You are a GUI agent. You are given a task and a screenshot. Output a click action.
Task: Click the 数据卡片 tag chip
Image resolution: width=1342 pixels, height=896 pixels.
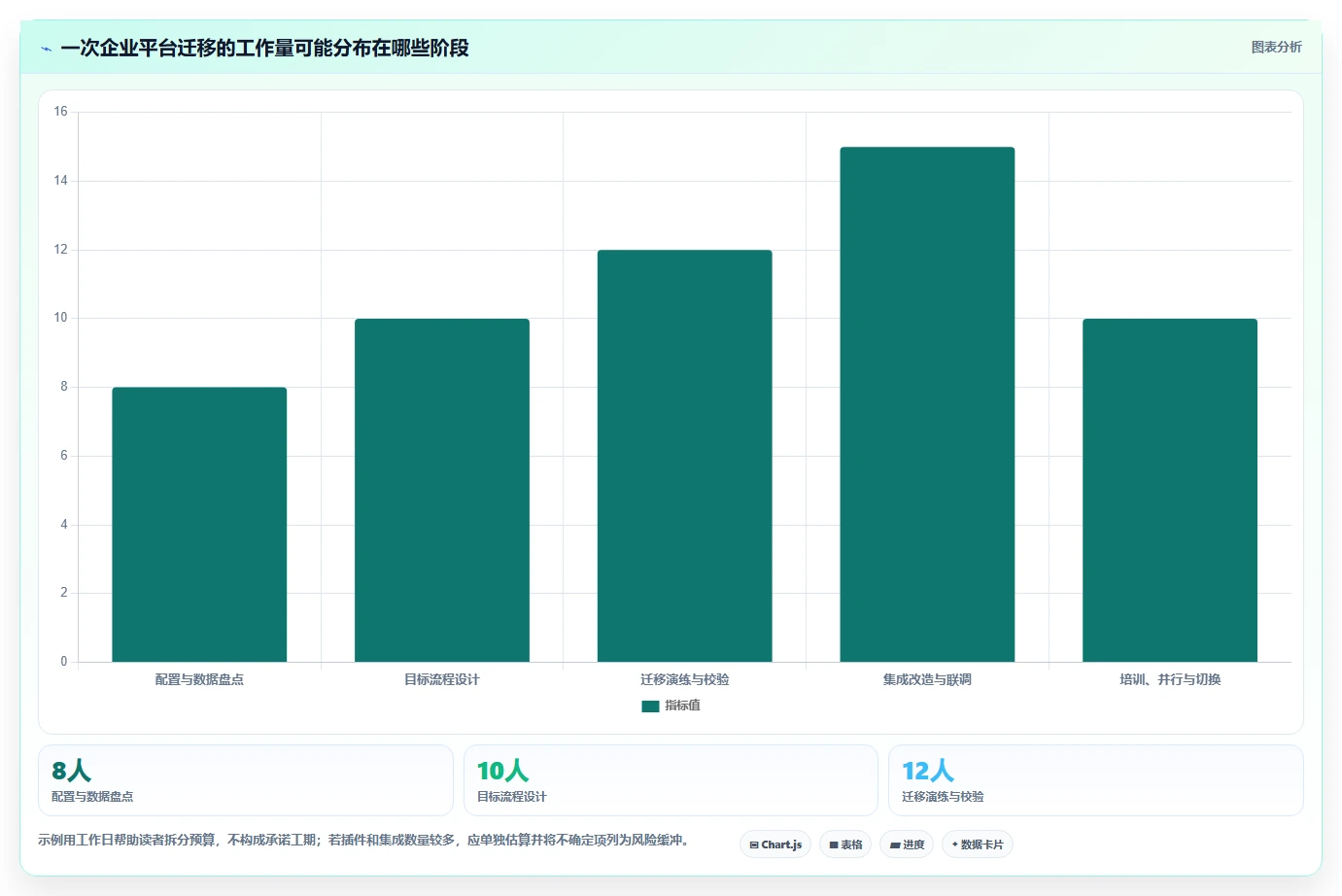978,844
